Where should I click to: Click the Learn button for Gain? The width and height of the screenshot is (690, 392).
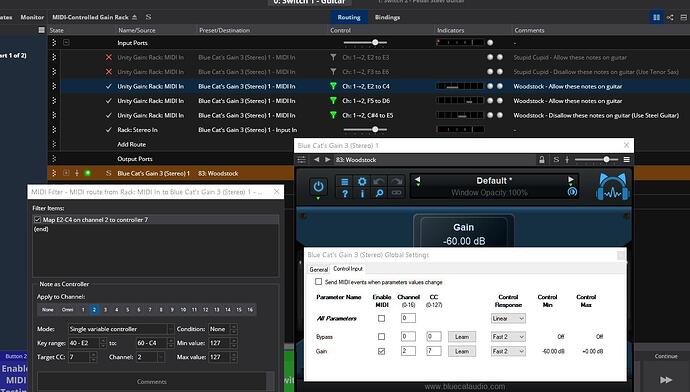coord(462,351)
